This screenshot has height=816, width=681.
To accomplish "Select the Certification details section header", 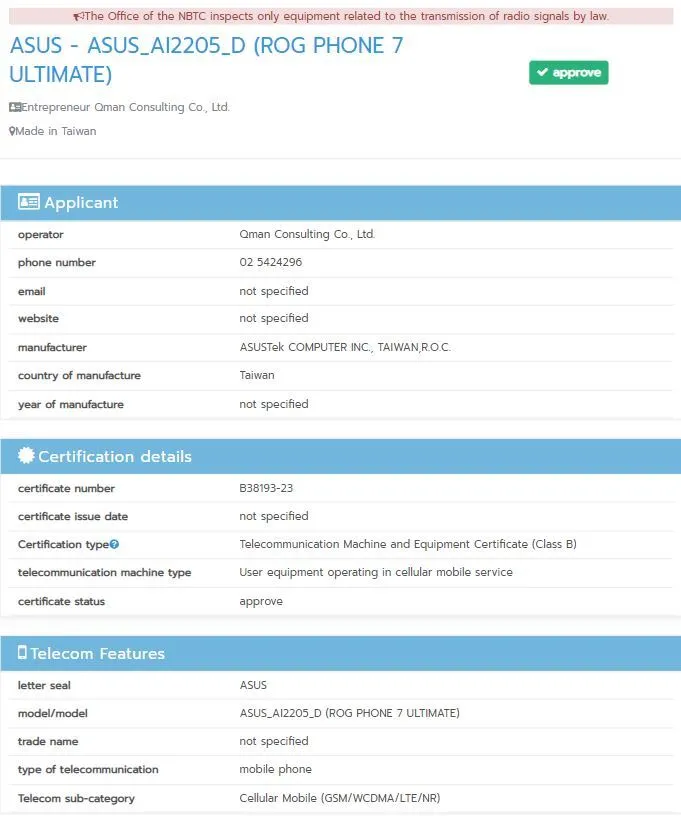I will click(341, 456).
